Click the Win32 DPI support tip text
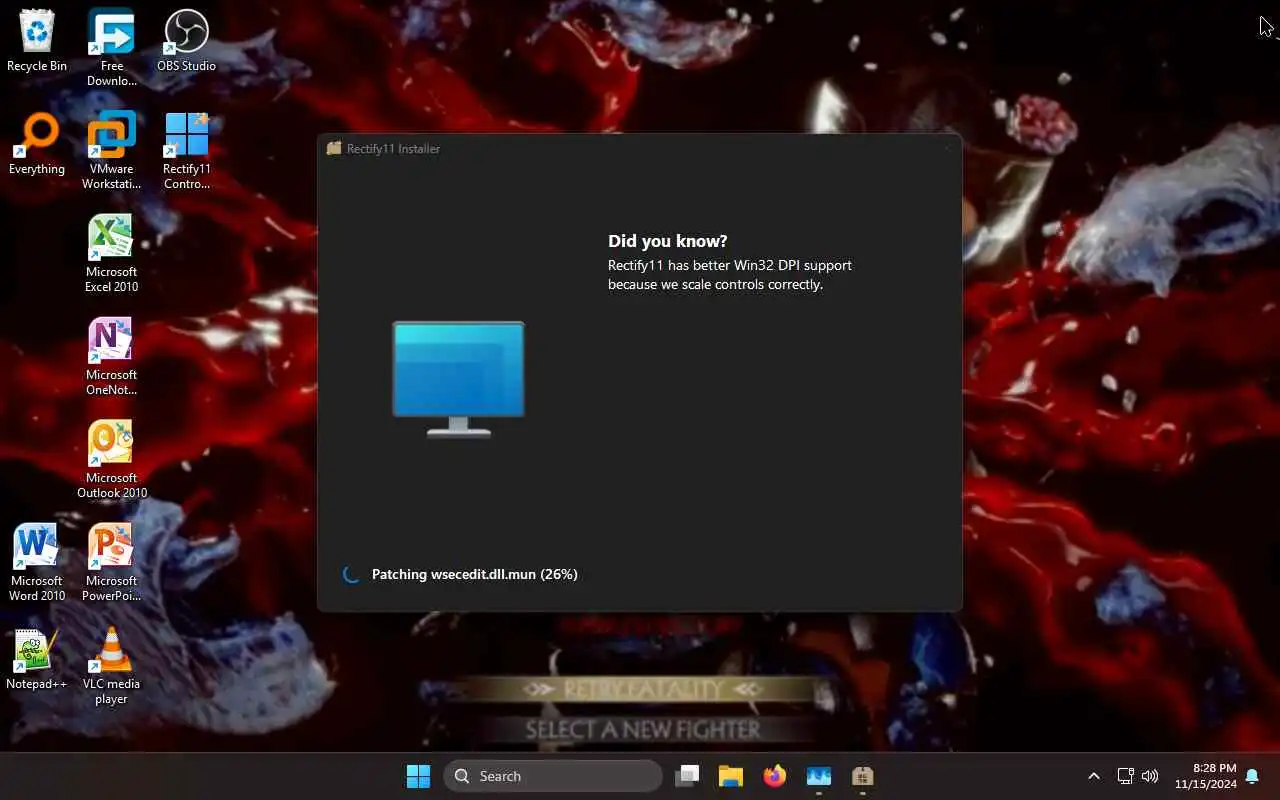The image size is (1280, 800). click(x=730, y=275)
